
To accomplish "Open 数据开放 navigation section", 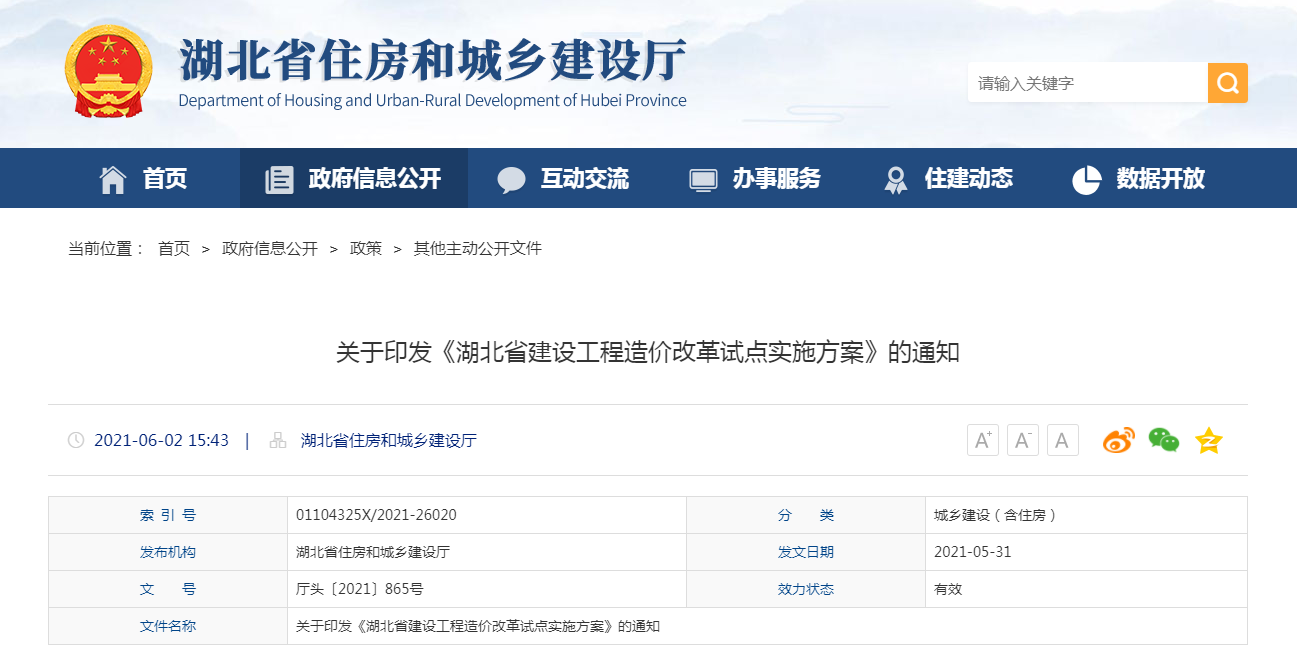I will [1139, 179].
